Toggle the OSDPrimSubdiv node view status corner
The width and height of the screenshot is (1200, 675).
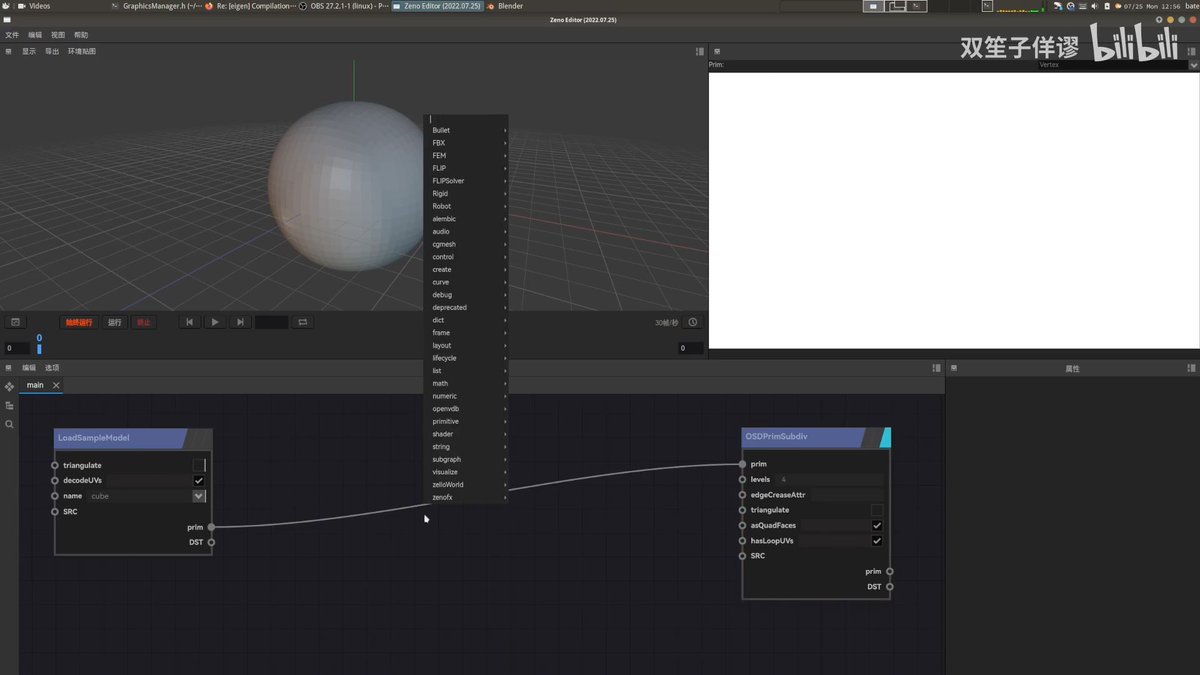click(x=883, y=437)
